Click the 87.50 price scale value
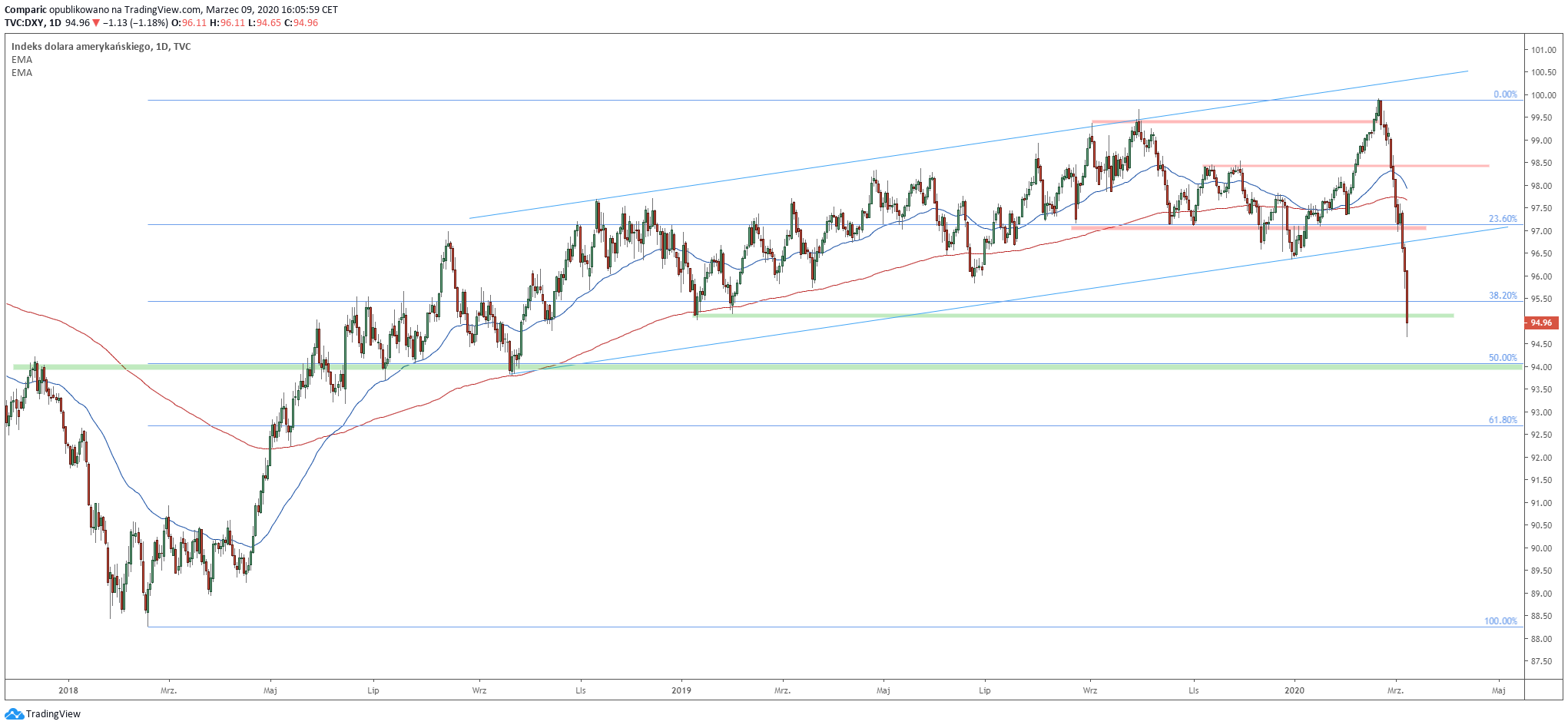This screenshot has width=1568, height=728. [1543, 661]
